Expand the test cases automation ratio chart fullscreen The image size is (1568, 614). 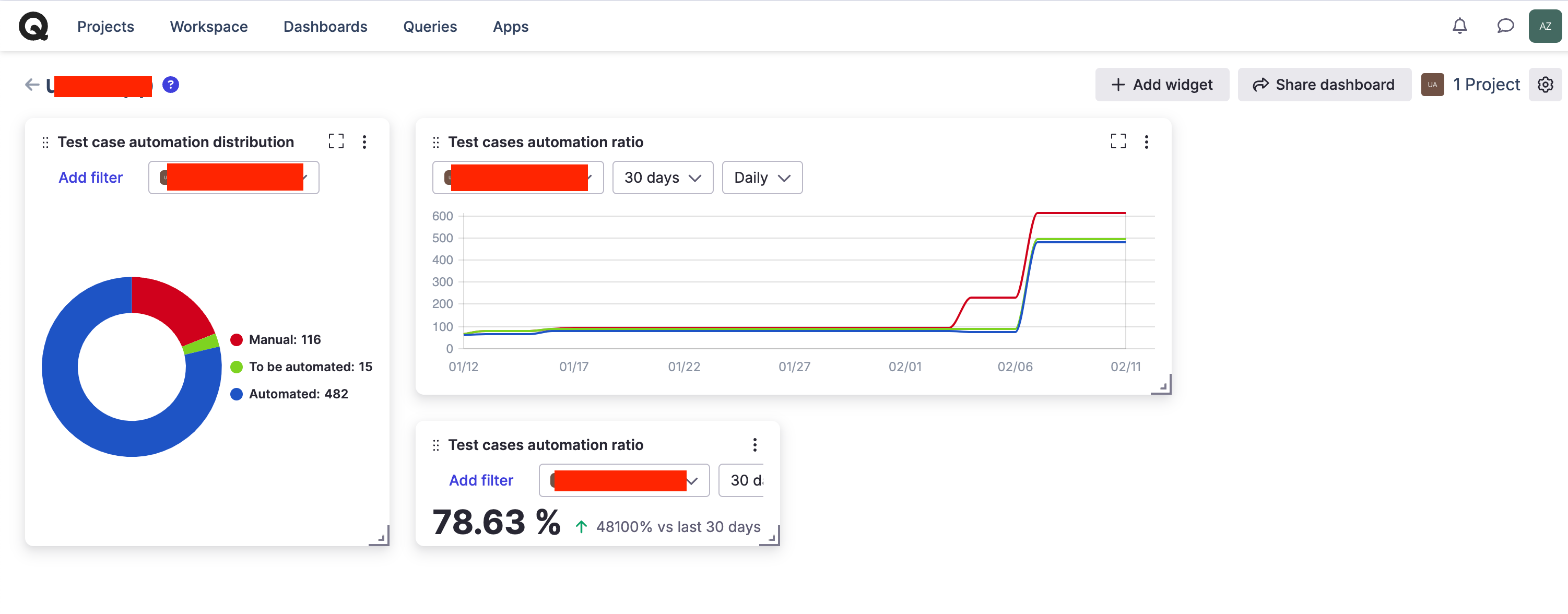click(x=1118, y=141)
